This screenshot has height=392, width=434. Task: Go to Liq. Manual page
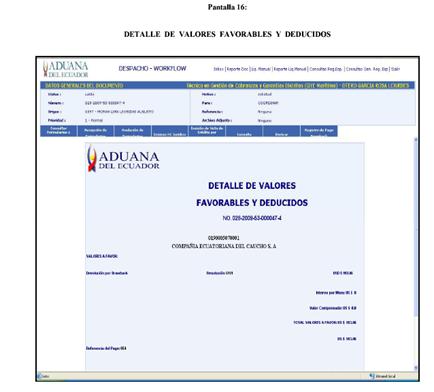261,69
